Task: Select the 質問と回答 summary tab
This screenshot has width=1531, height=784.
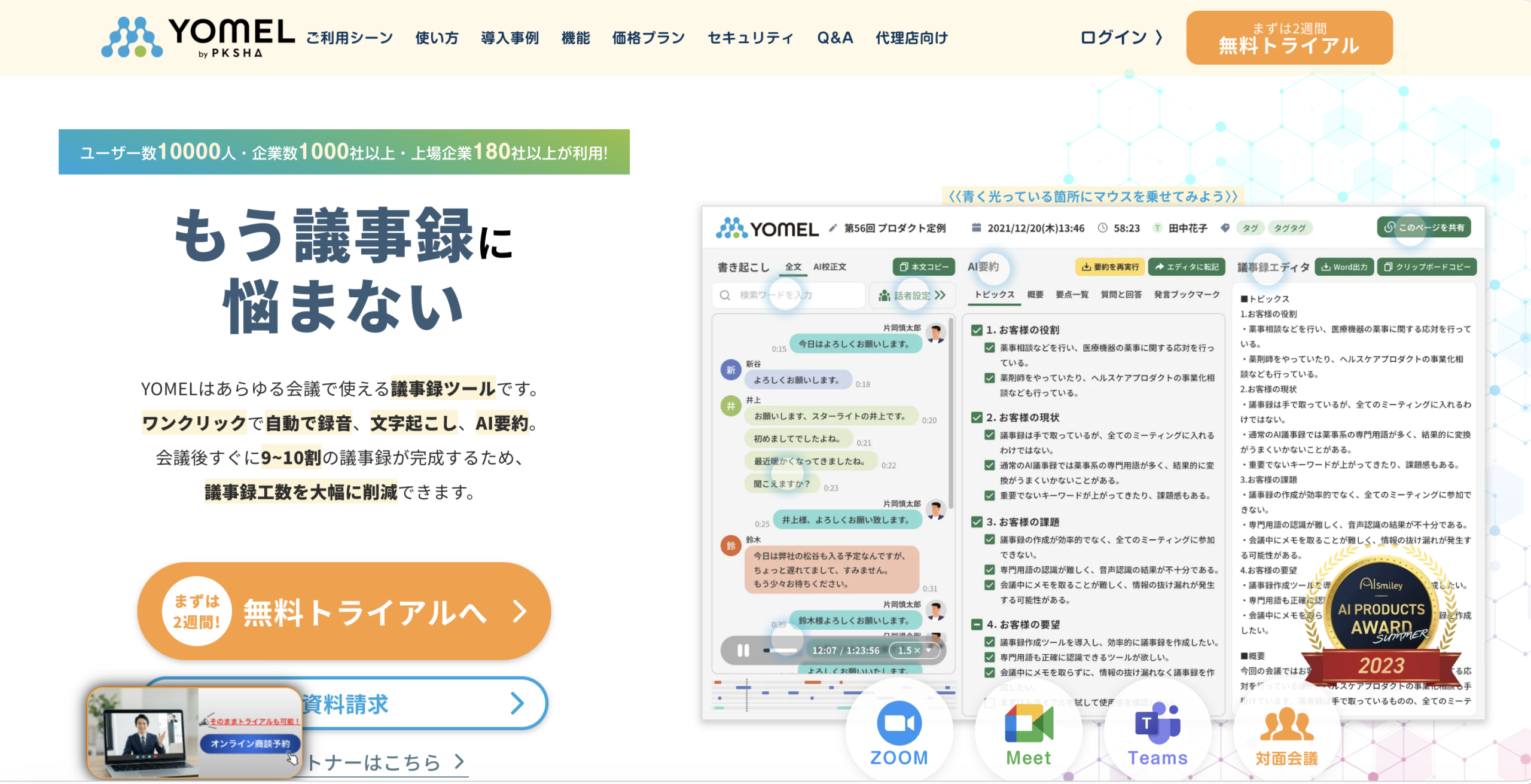Action: pos(1121,294)
